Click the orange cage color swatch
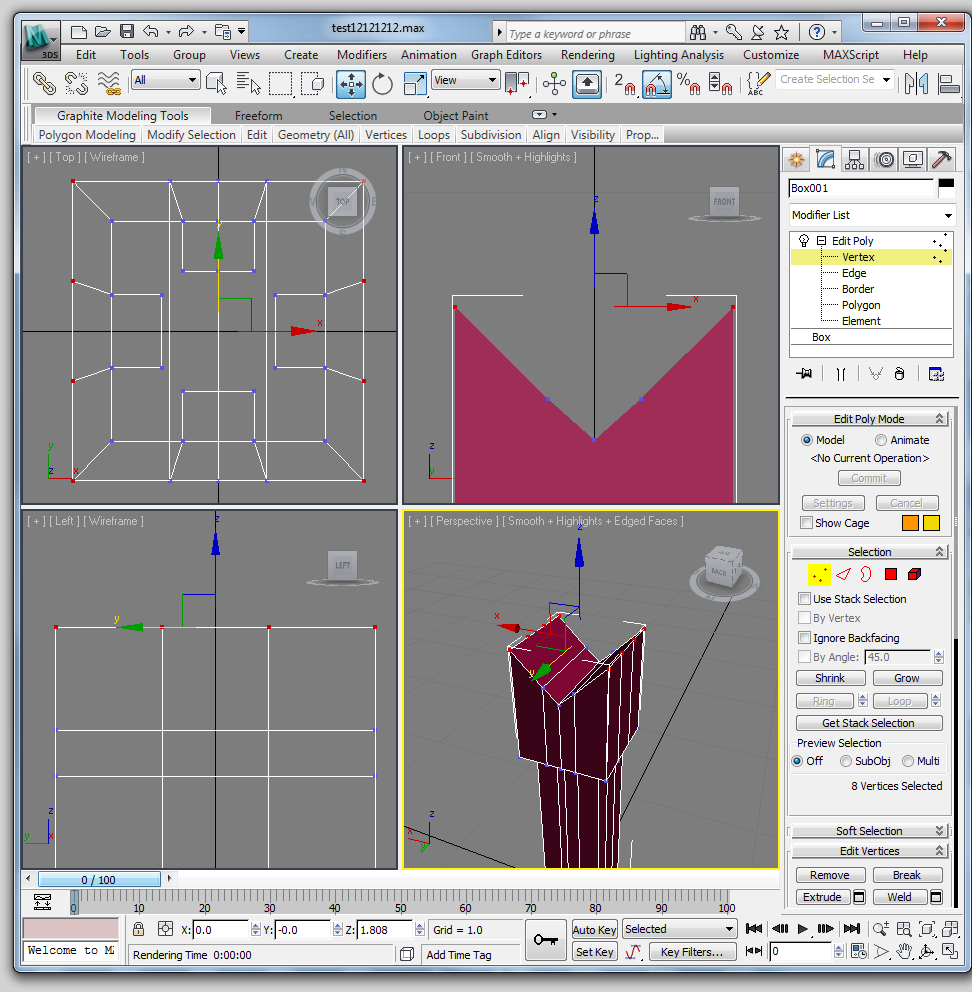The height and width of the screenshot is (992, 972). (910, 523)
